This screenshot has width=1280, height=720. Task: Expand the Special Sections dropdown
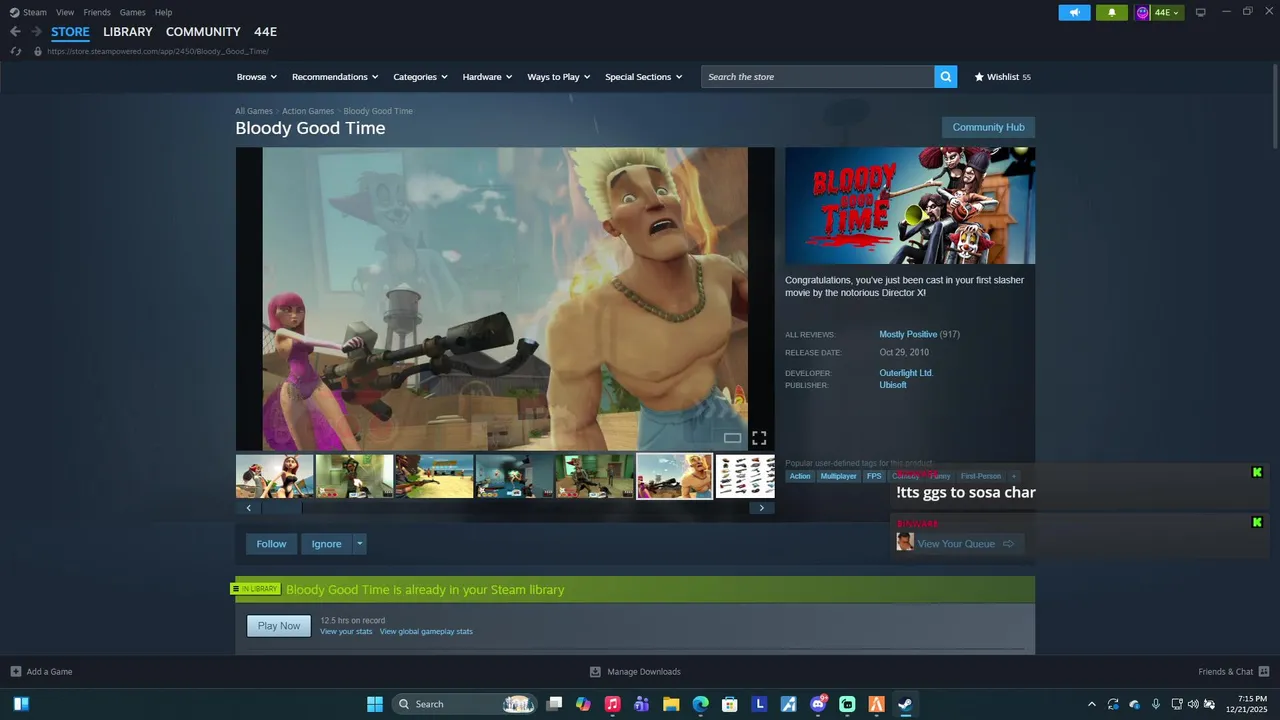coord(644,76)
